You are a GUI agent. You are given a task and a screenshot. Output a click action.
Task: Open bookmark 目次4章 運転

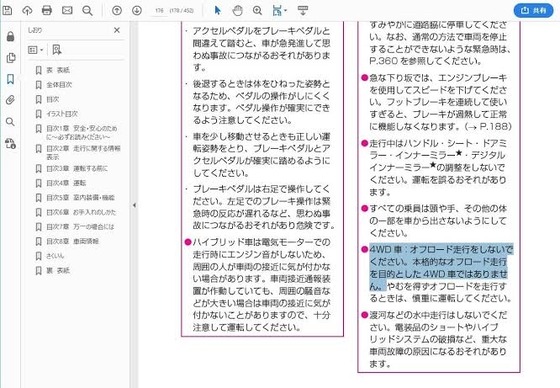[x=66, y=183]
